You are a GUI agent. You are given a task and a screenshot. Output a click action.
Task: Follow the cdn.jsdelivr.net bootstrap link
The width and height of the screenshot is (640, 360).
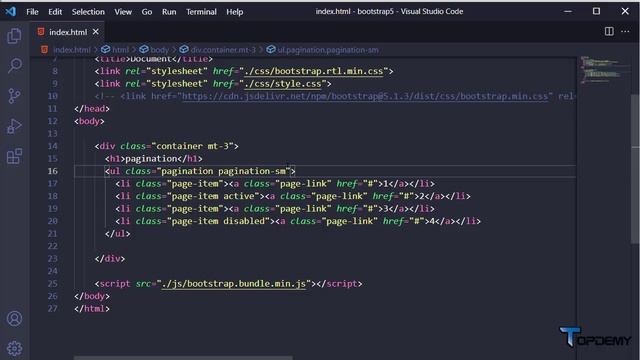[x=365, y=96]
